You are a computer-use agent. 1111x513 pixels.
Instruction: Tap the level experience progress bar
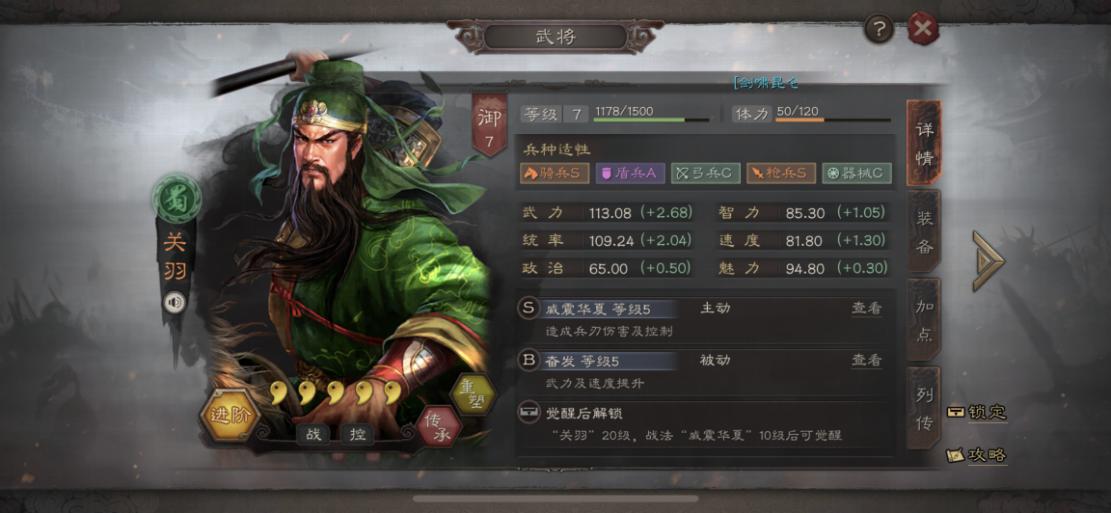click(650, 120)
